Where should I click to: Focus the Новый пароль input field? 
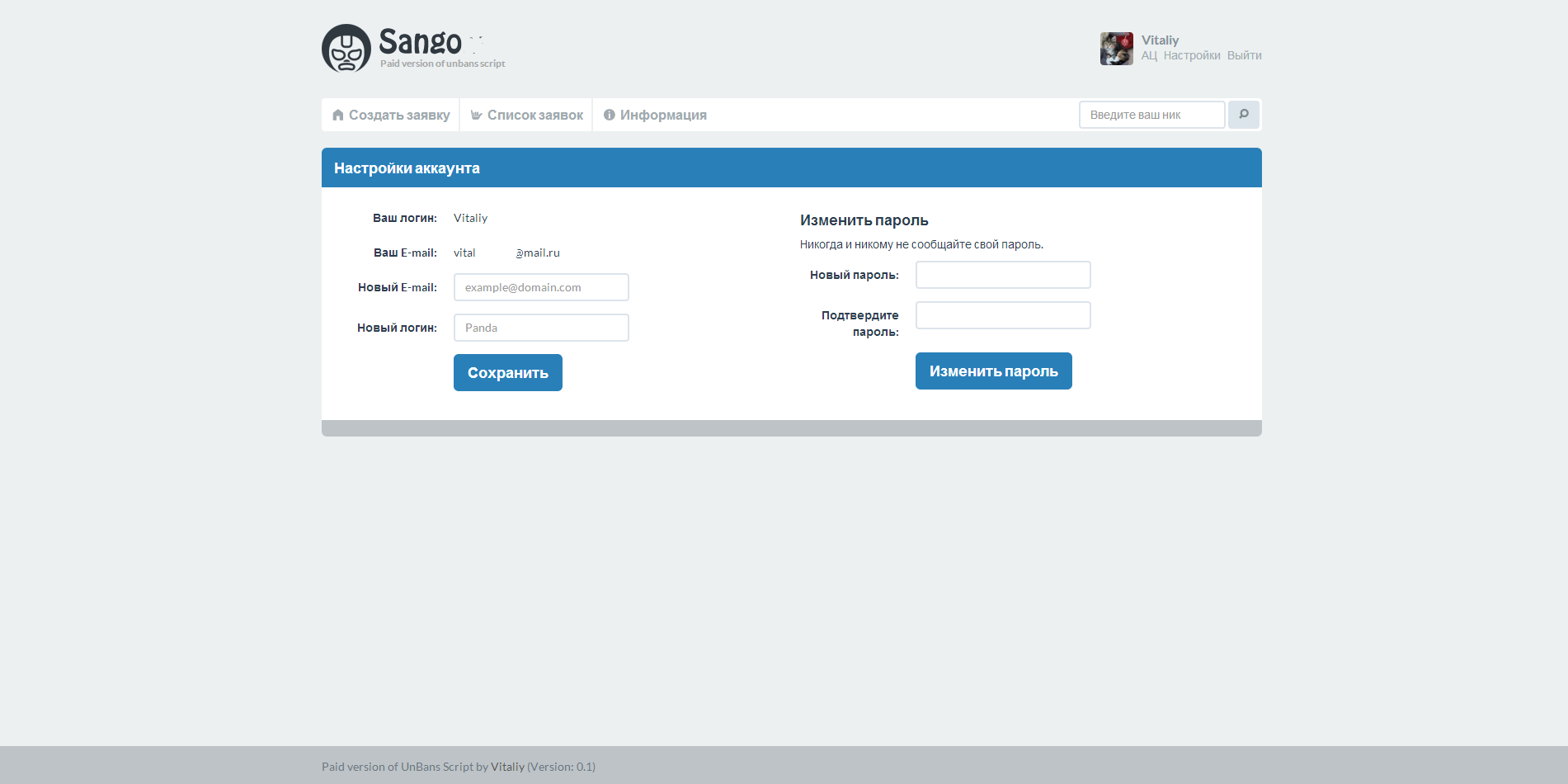click(1003, 275)
